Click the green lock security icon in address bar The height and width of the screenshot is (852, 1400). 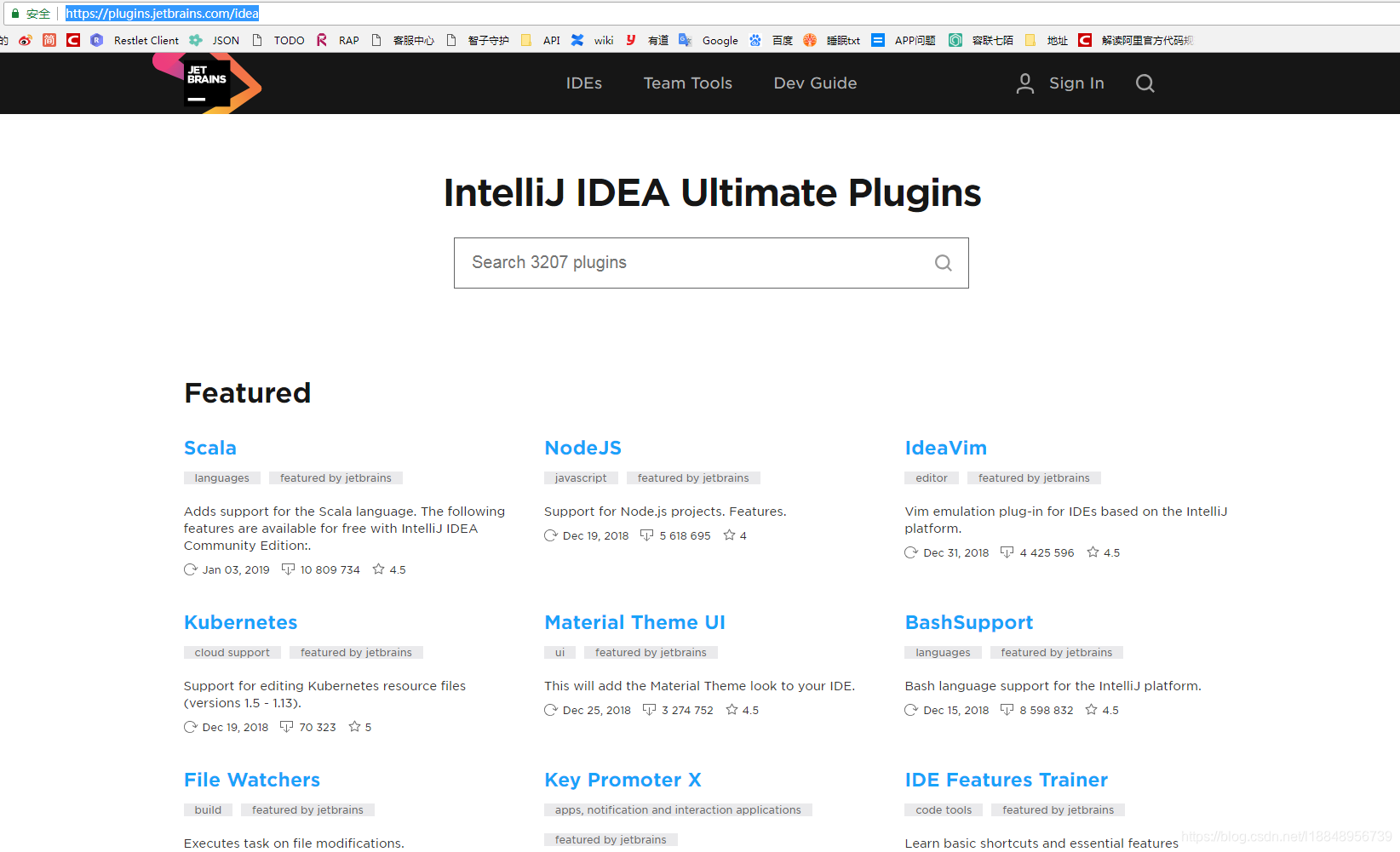click(x=14, y=14)
